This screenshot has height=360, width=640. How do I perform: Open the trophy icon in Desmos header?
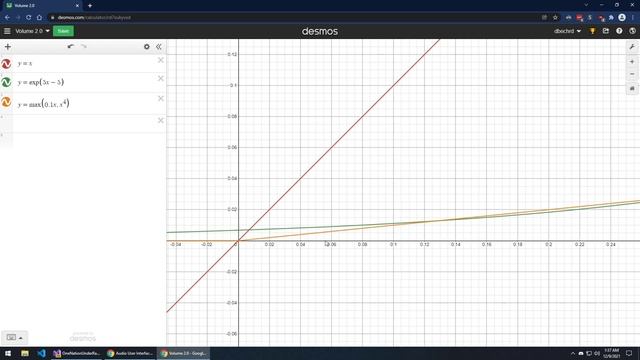coord(592,31)
